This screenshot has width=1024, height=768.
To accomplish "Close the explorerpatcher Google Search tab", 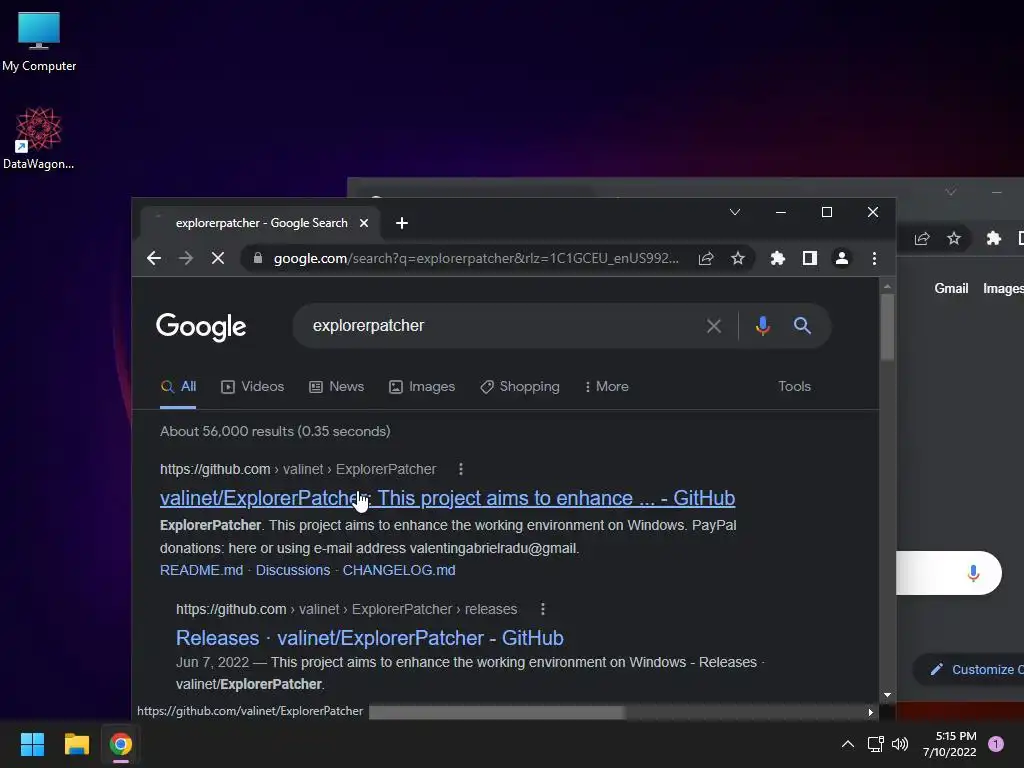I will [x=364, y=223].
